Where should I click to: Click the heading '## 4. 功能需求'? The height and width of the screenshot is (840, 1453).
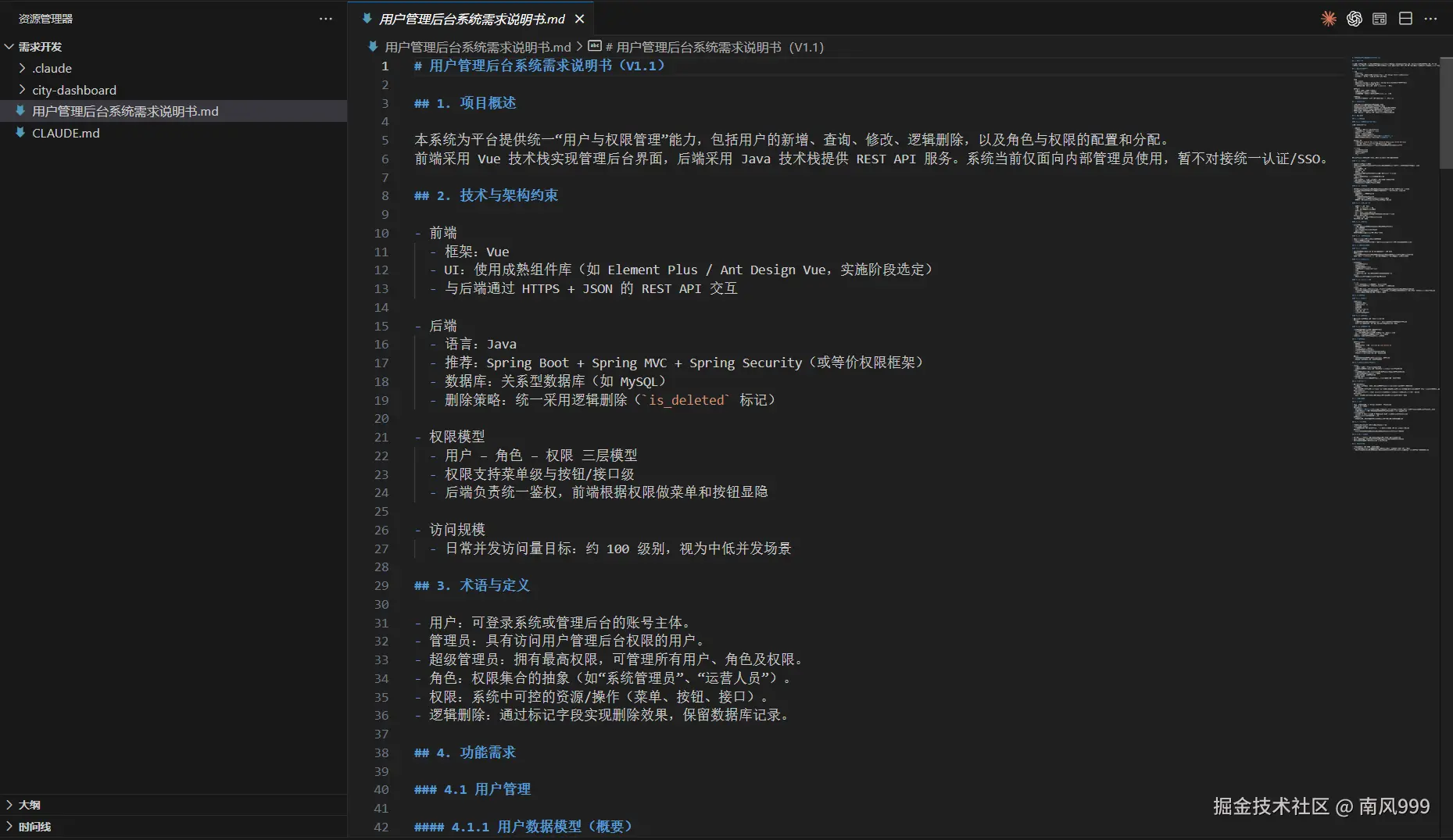click(x=465, y=752)
